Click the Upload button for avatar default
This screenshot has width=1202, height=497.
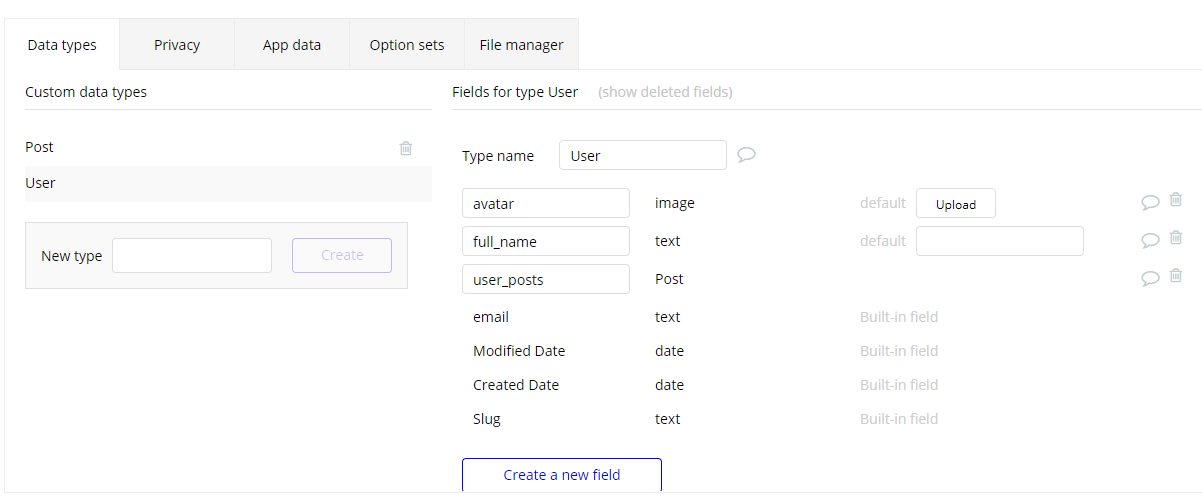[x=955, y=204]
